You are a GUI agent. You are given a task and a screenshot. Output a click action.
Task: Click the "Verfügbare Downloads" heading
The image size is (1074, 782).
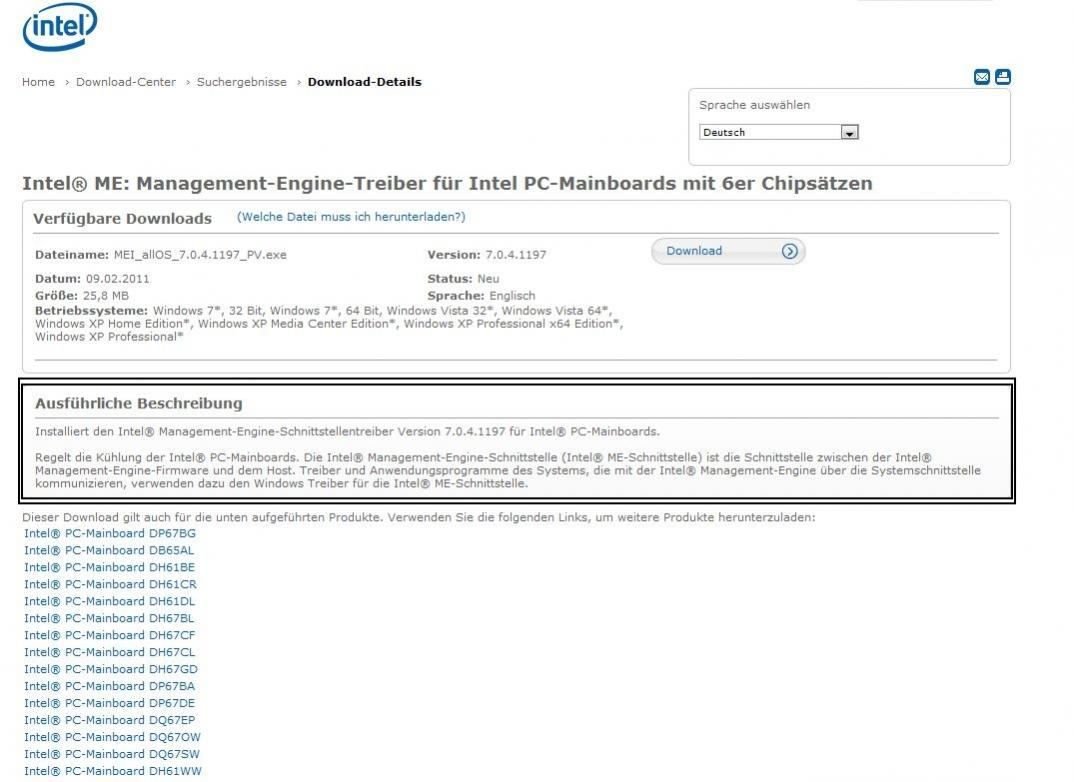(x=123, y=218)
